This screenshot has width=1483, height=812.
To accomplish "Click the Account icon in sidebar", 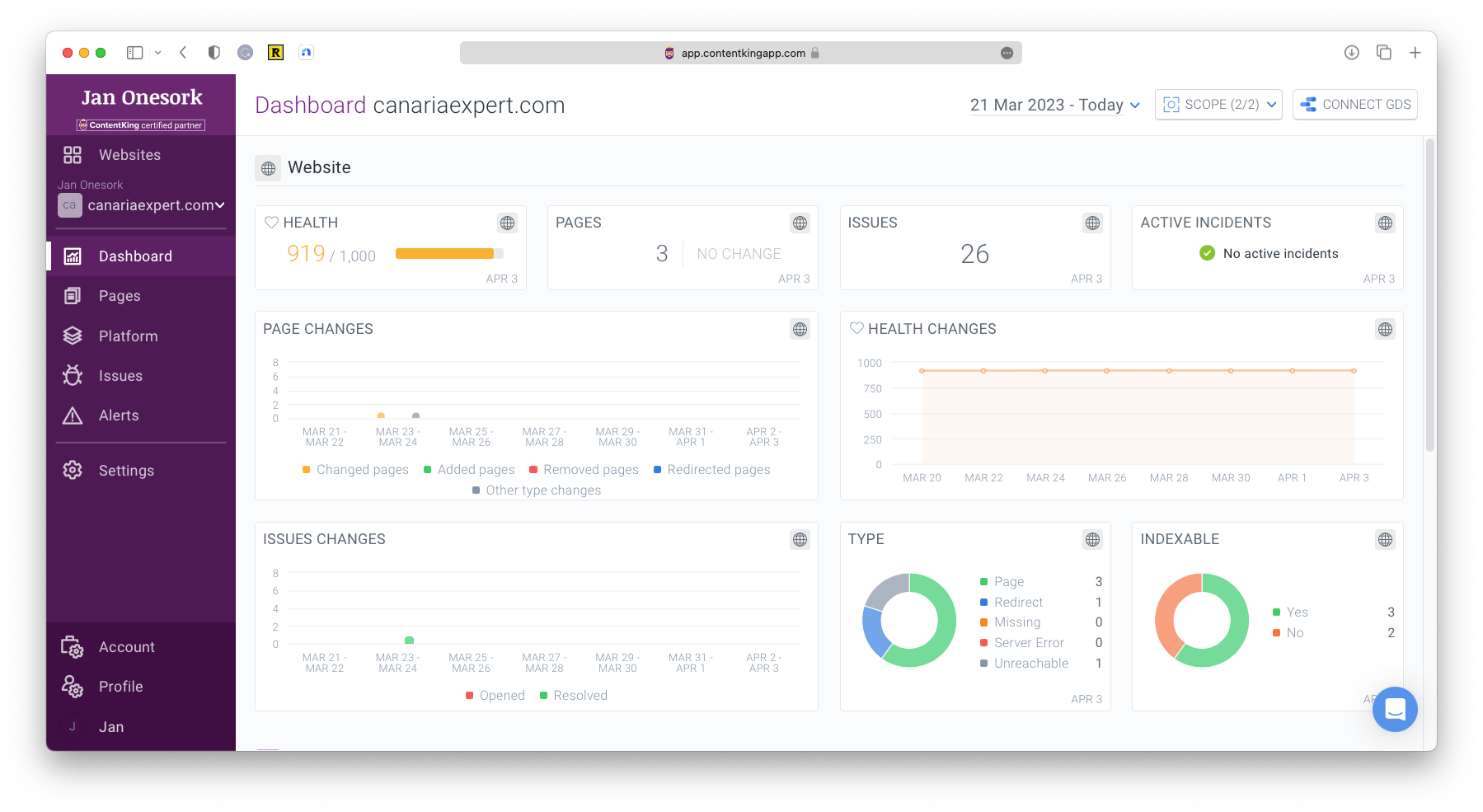I will tap(73, 647).
